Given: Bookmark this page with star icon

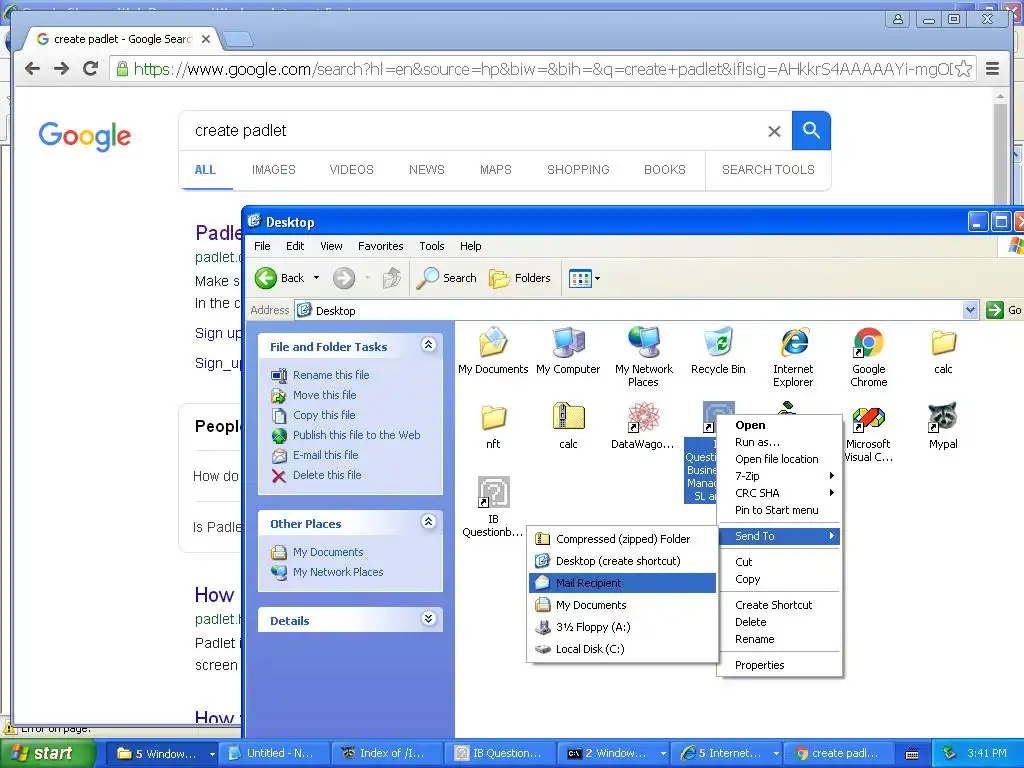Looking at the screenshot, I should click(963, 69).
